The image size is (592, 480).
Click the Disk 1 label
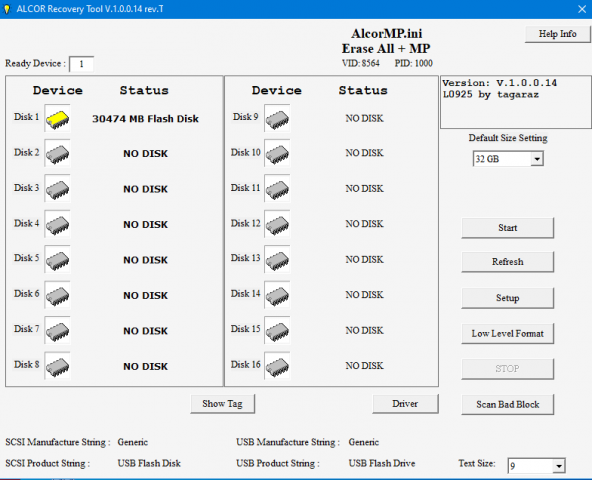click(x=26, y=117)
